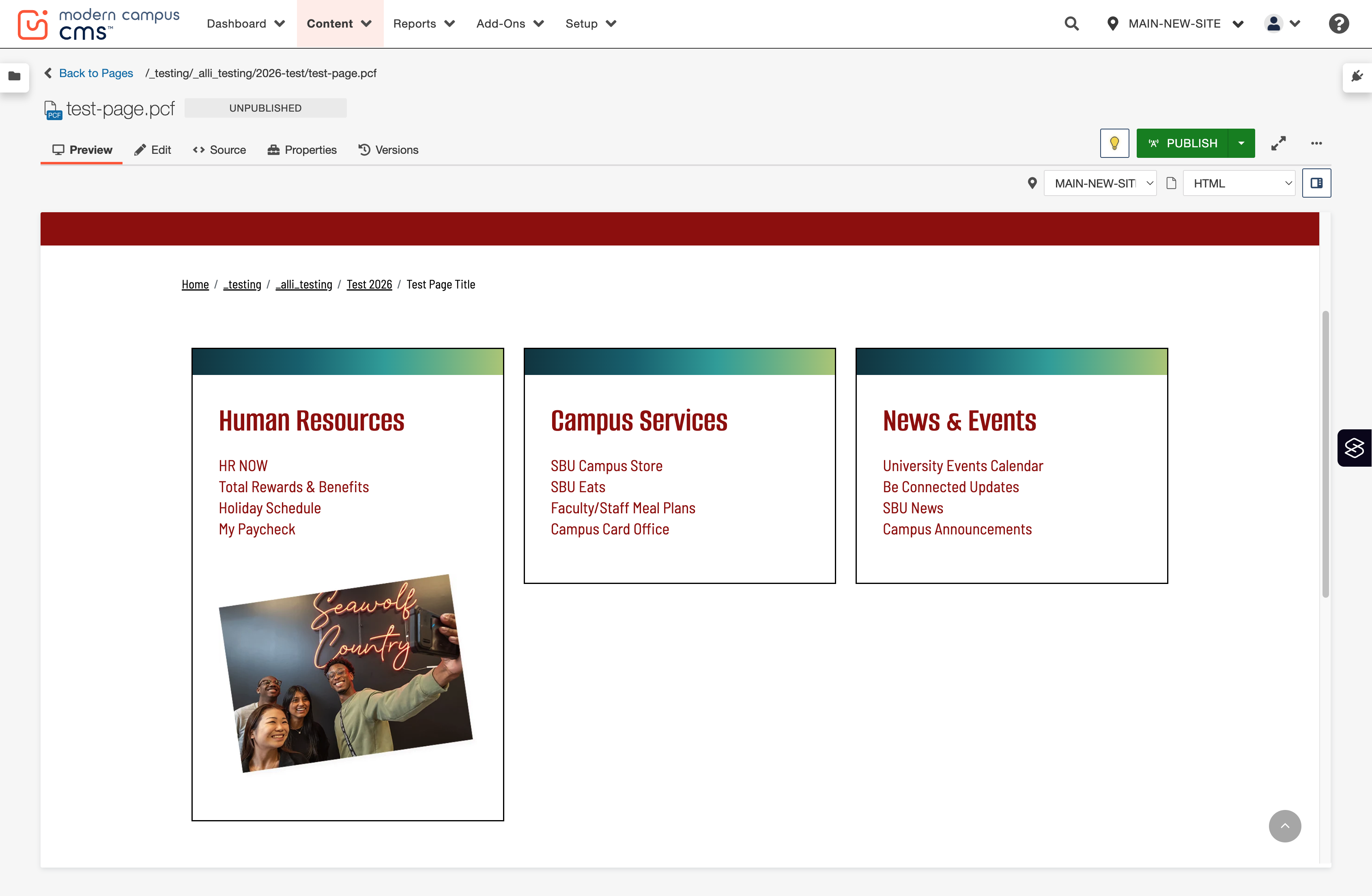Open the more actions ellipsis menu
This screenshot has height=896, width=1372.
(x=1316, y=143)
